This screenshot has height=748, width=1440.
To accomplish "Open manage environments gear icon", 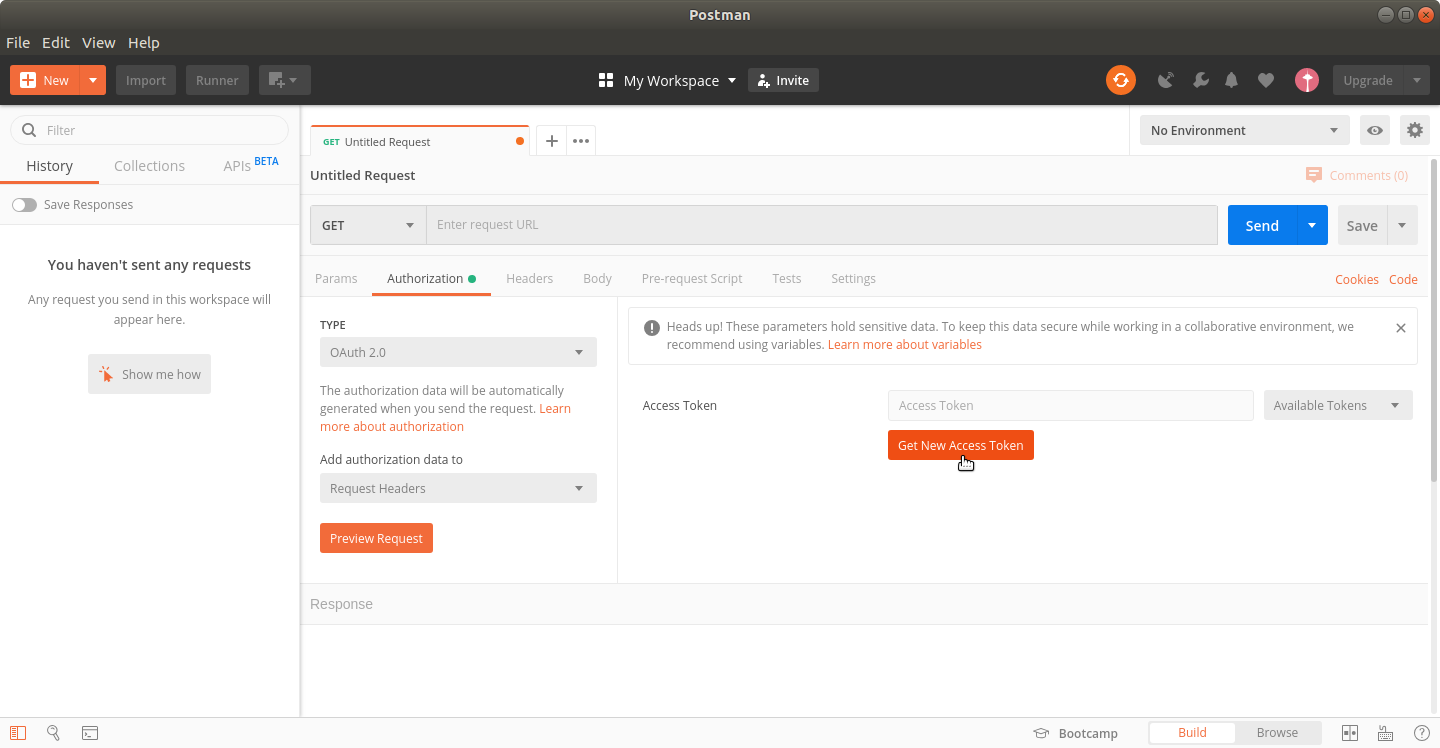I will click(x=1413, y=130).
